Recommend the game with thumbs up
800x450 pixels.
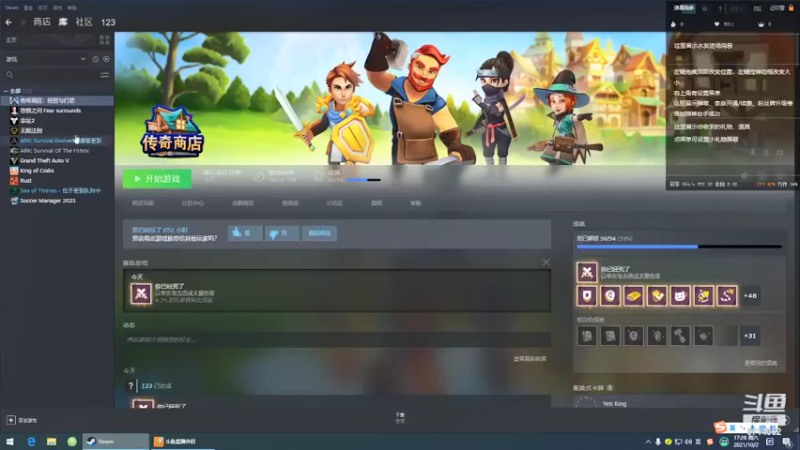[x=245, y=233]
